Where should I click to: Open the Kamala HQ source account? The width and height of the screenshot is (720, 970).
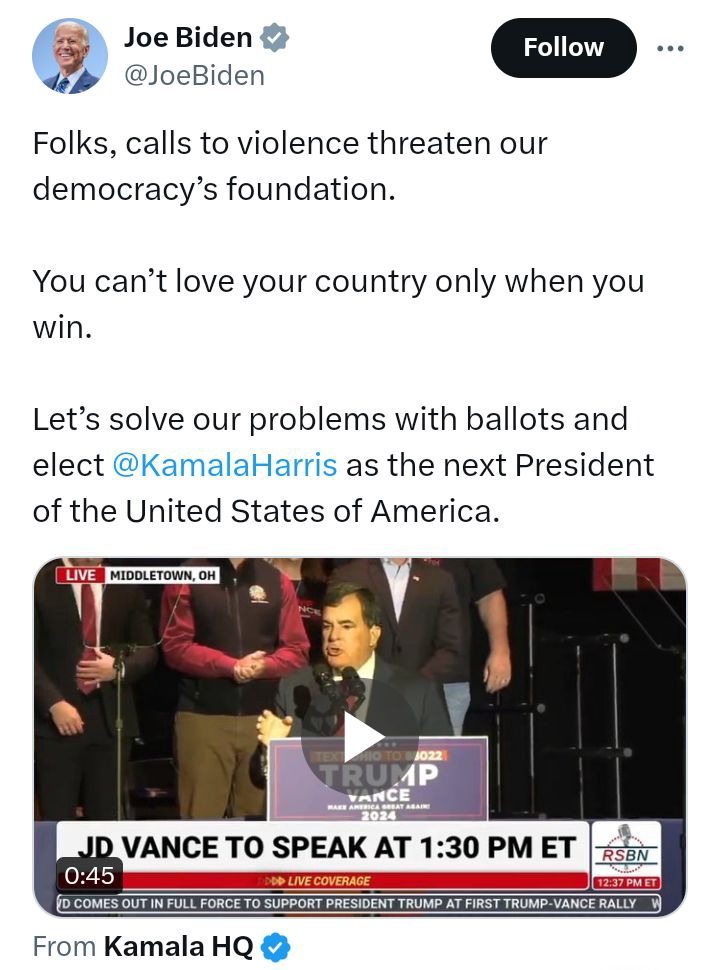pos(178,946)
